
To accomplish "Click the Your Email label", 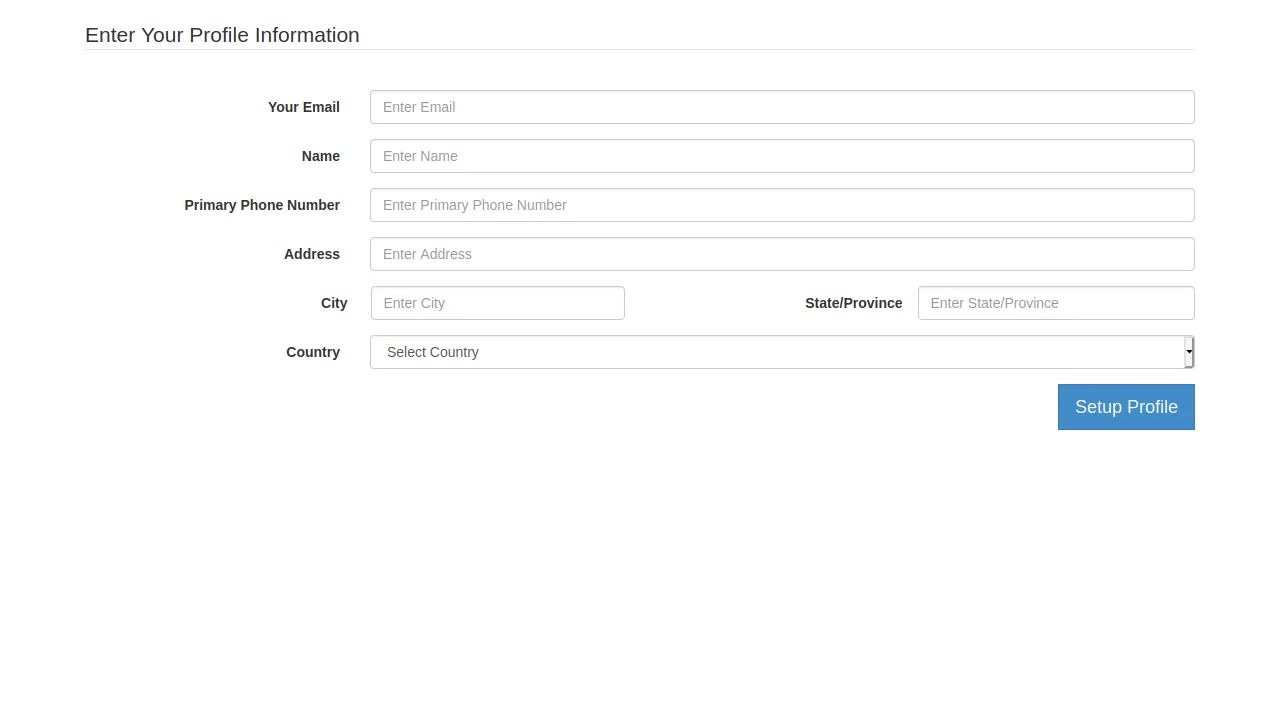I will point(304,107).
